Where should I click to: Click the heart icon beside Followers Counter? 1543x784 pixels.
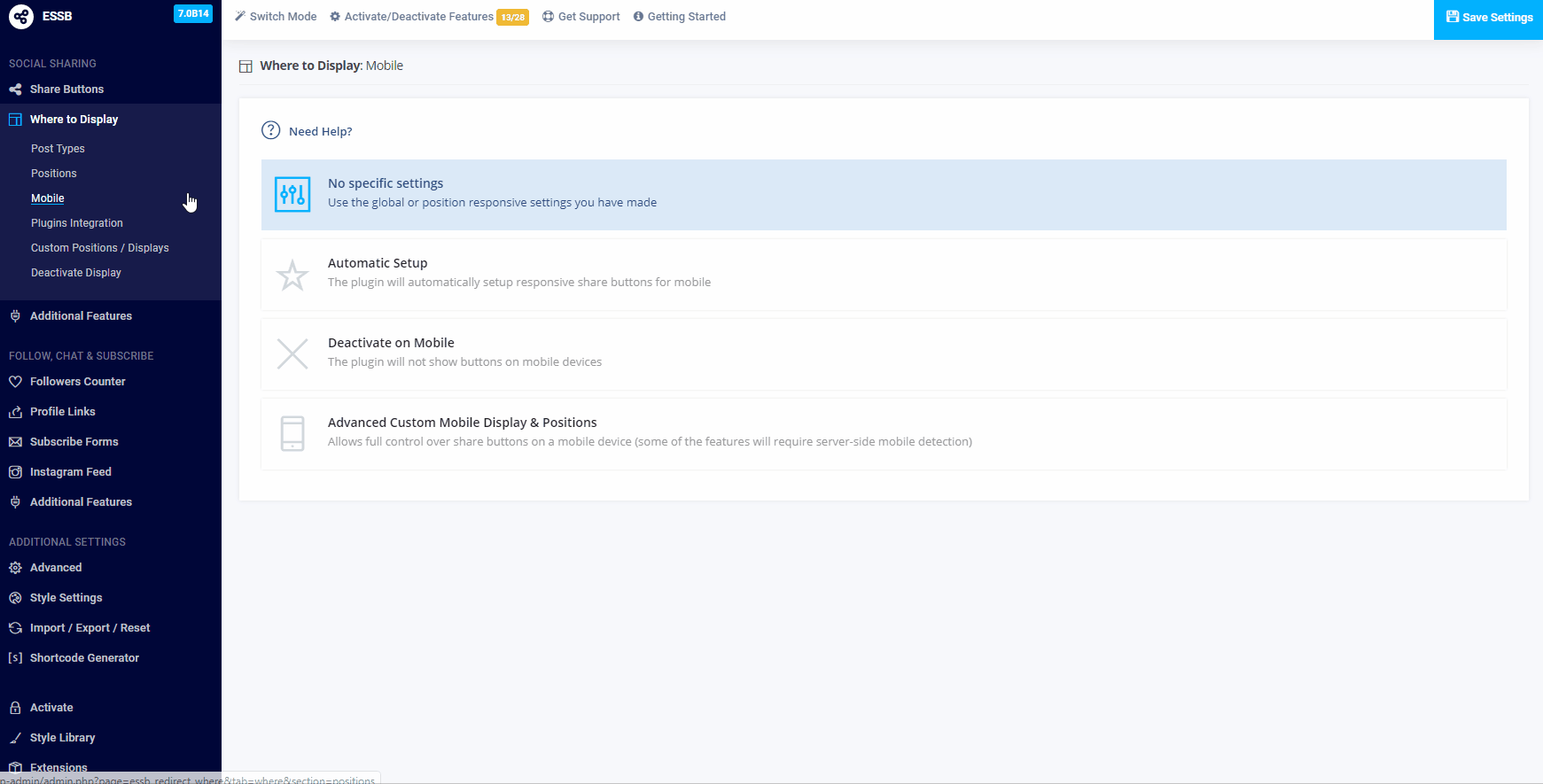(15, 382)
